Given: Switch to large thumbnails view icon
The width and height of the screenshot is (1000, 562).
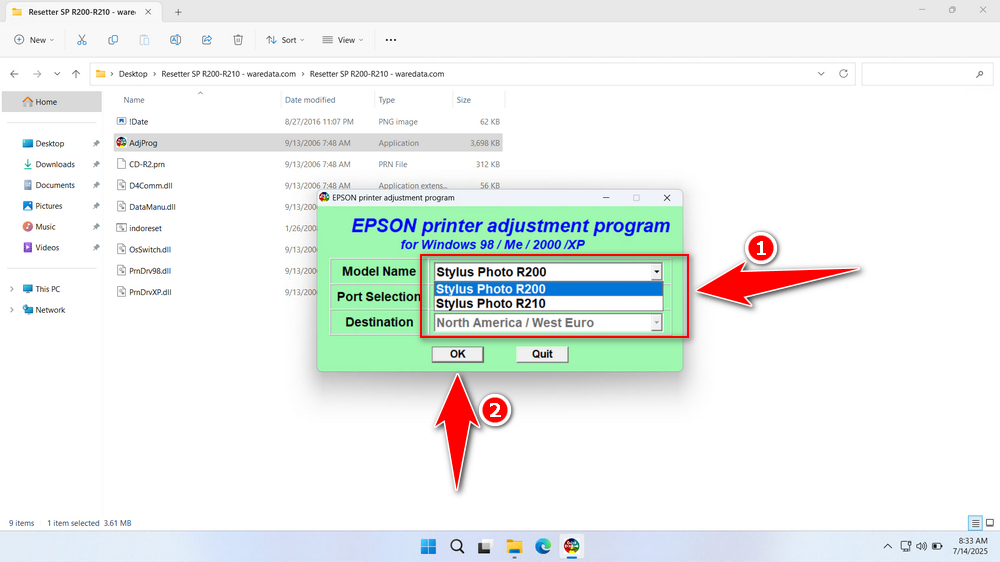Looking at the screenshot, I should tap(990, 523).
